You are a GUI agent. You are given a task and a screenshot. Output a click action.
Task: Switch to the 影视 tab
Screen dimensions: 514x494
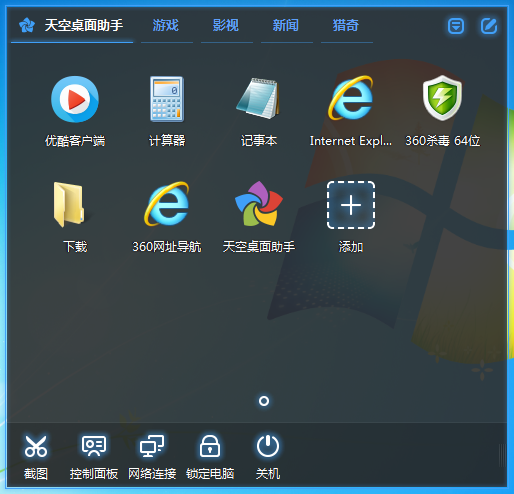click(x=226, y=25)
